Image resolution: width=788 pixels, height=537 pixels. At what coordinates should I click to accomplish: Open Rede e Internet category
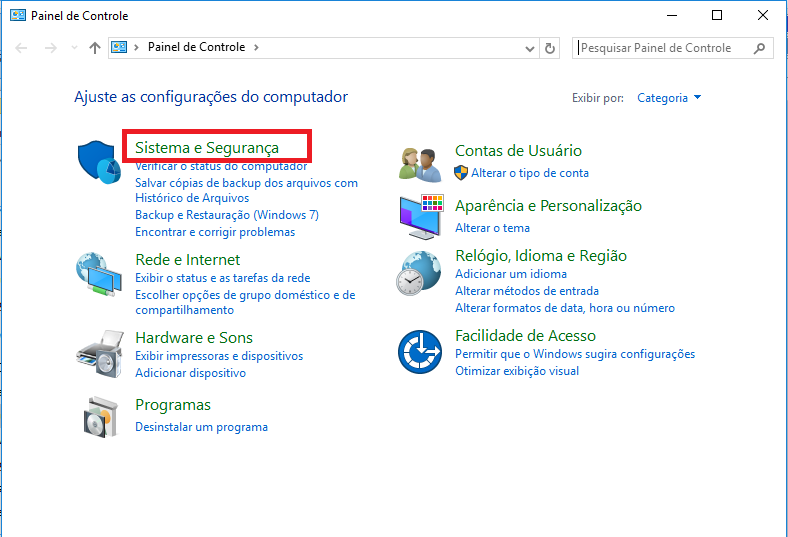(x=187, y=260)
